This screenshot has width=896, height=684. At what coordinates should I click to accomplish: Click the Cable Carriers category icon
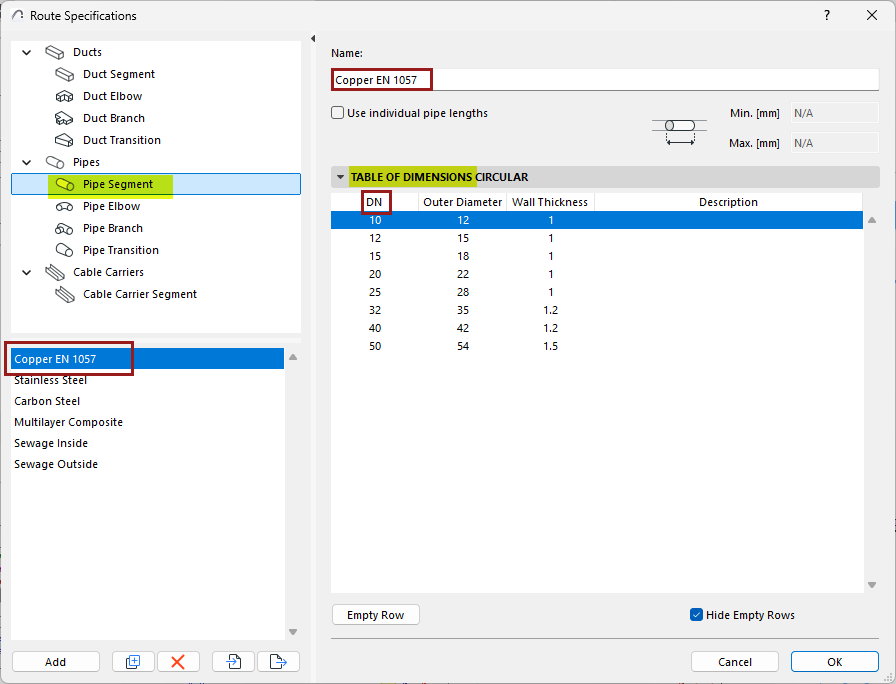pos(55,273)
